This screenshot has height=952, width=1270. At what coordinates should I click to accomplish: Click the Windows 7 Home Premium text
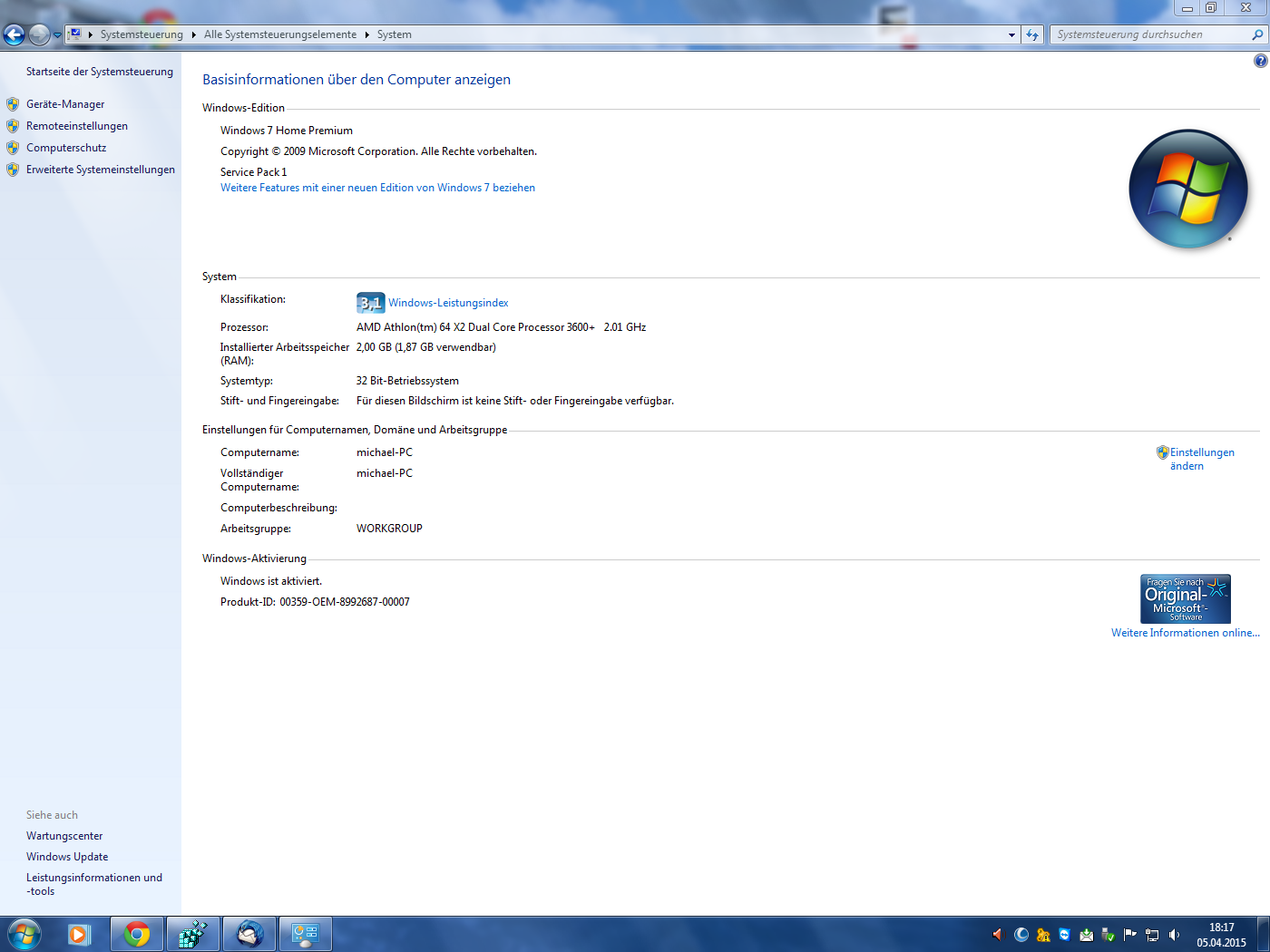click(x=287, y=131)
